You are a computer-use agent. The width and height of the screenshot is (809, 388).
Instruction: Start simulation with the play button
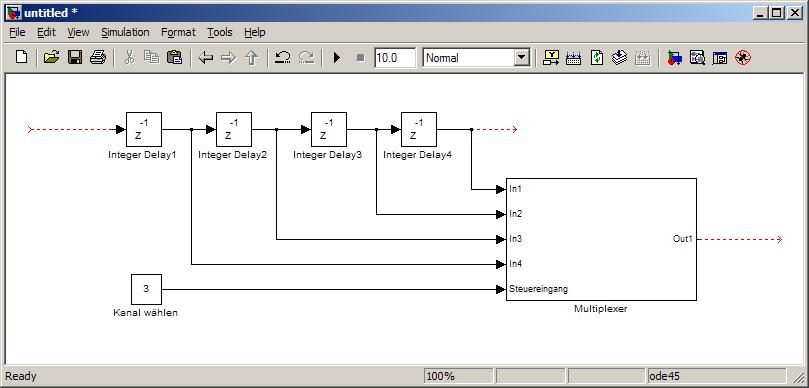(x=337, y=58)
